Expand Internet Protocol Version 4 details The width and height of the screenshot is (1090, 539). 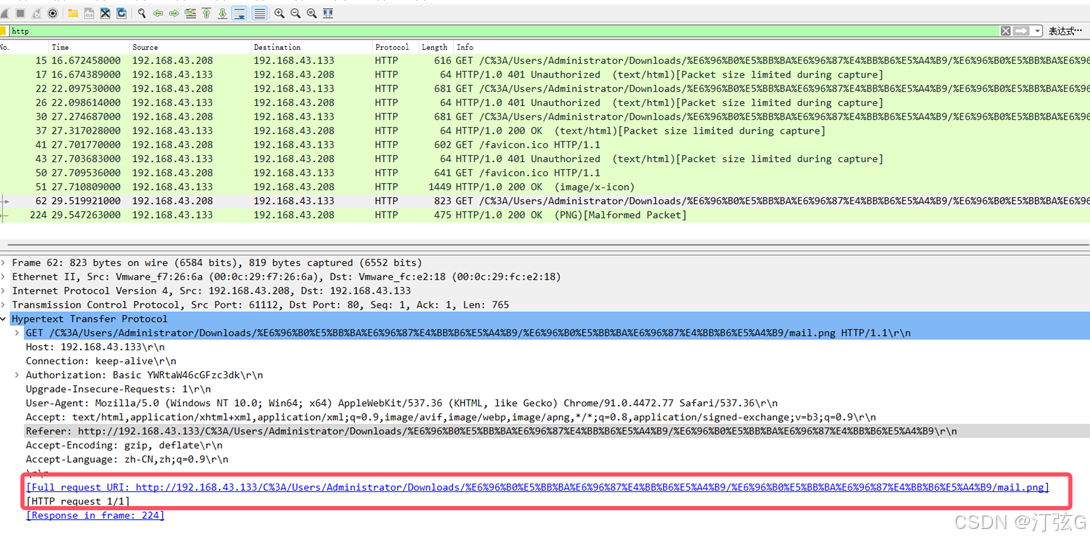(x=3, y=291)
